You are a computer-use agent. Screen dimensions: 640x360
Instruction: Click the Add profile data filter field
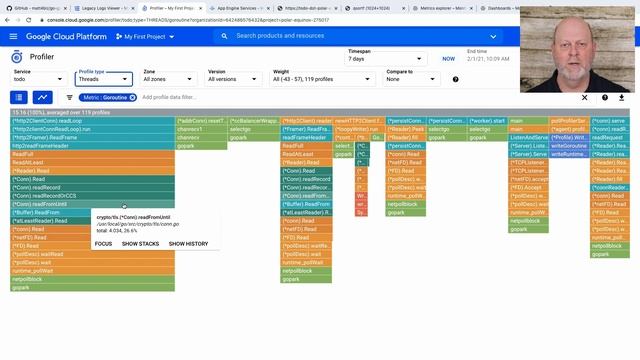click(x=169, y=97)
